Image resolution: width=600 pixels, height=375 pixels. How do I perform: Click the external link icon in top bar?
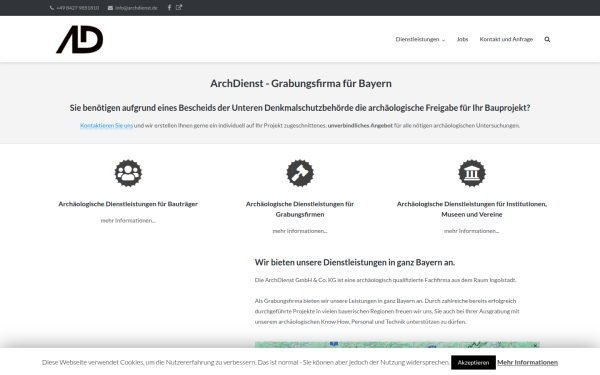click(179, 7)
